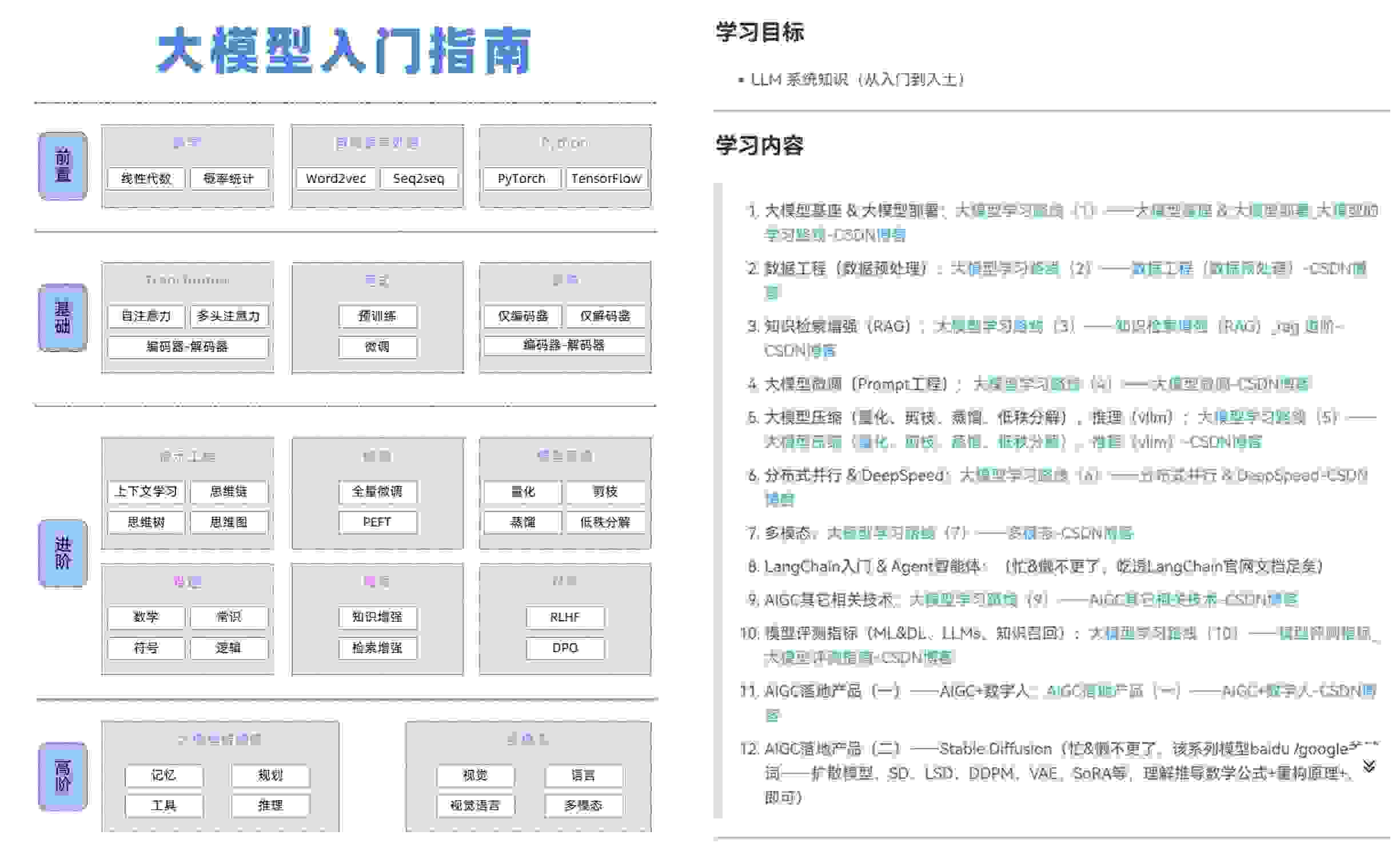This screenshot has width=1400, height=843.
Task: Click the 高阶 stage label
Action: coord(63,777)
